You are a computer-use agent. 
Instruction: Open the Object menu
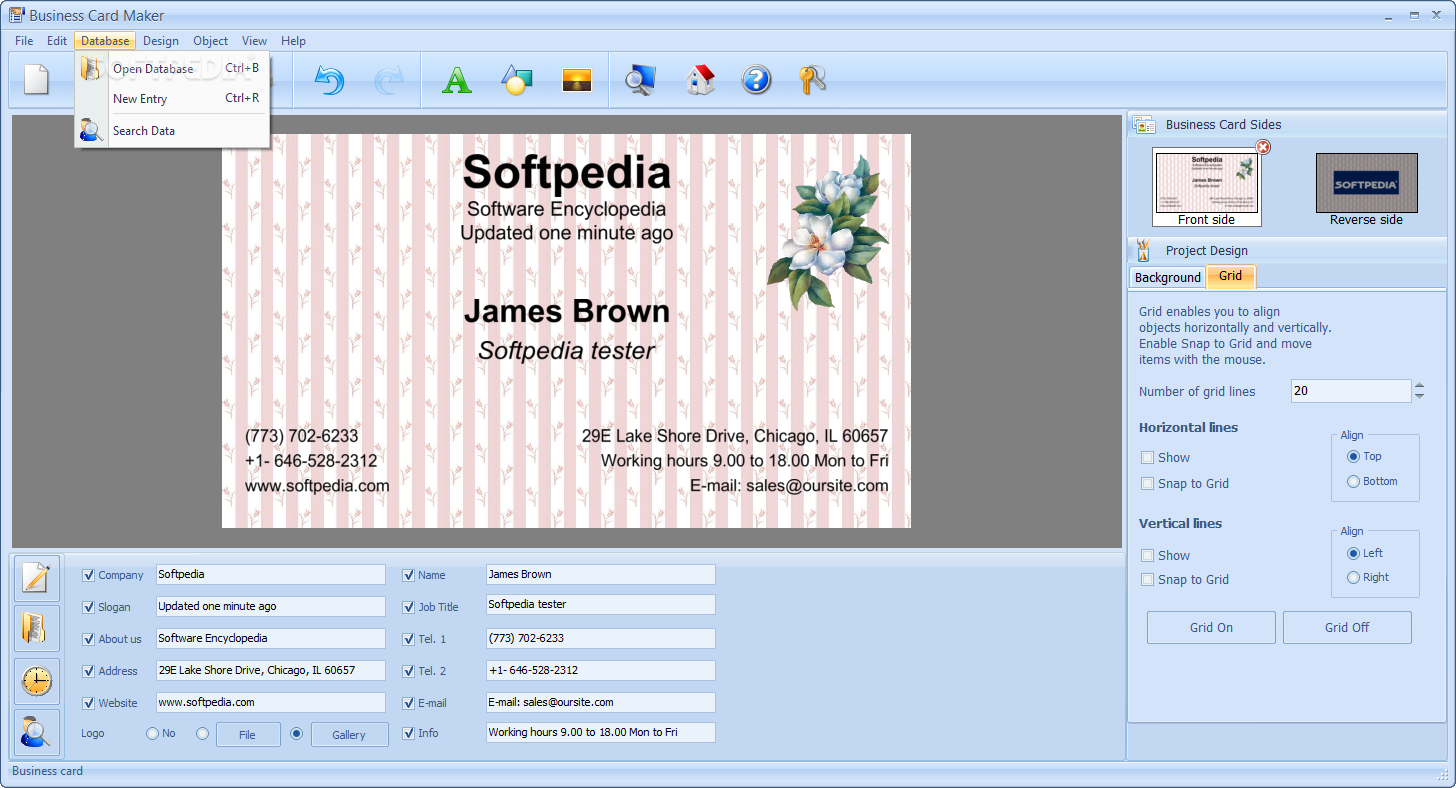211,41
